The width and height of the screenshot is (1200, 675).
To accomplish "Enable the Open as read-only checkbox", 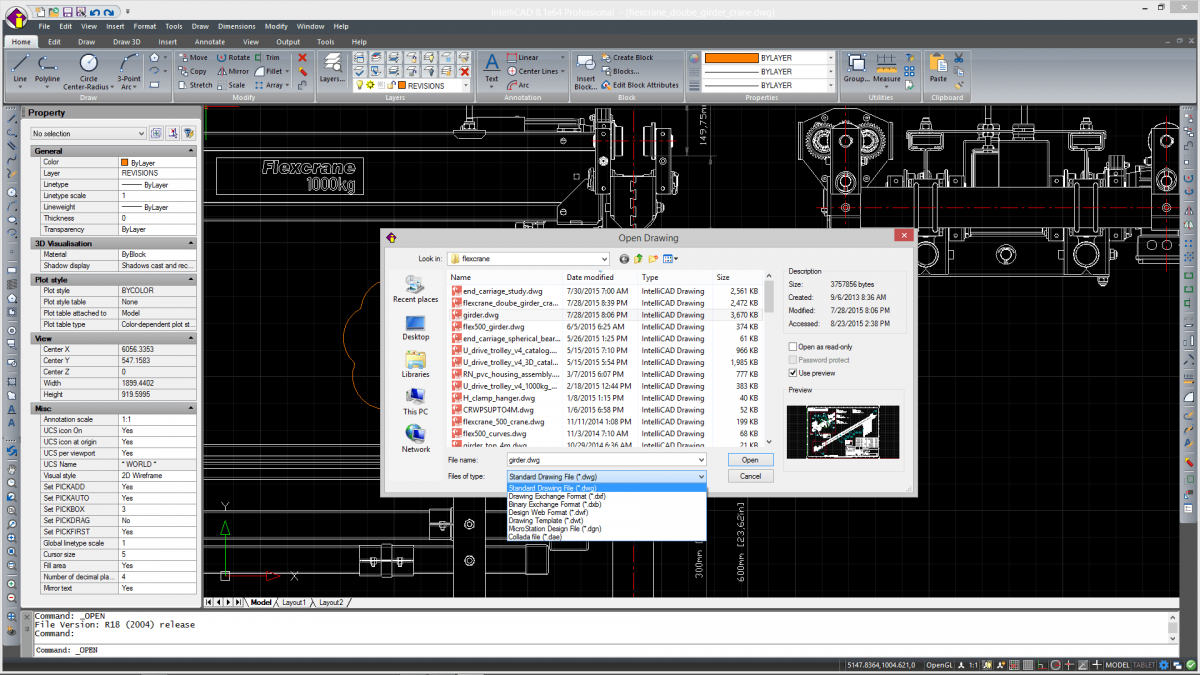I will click(x=793, y=345).
